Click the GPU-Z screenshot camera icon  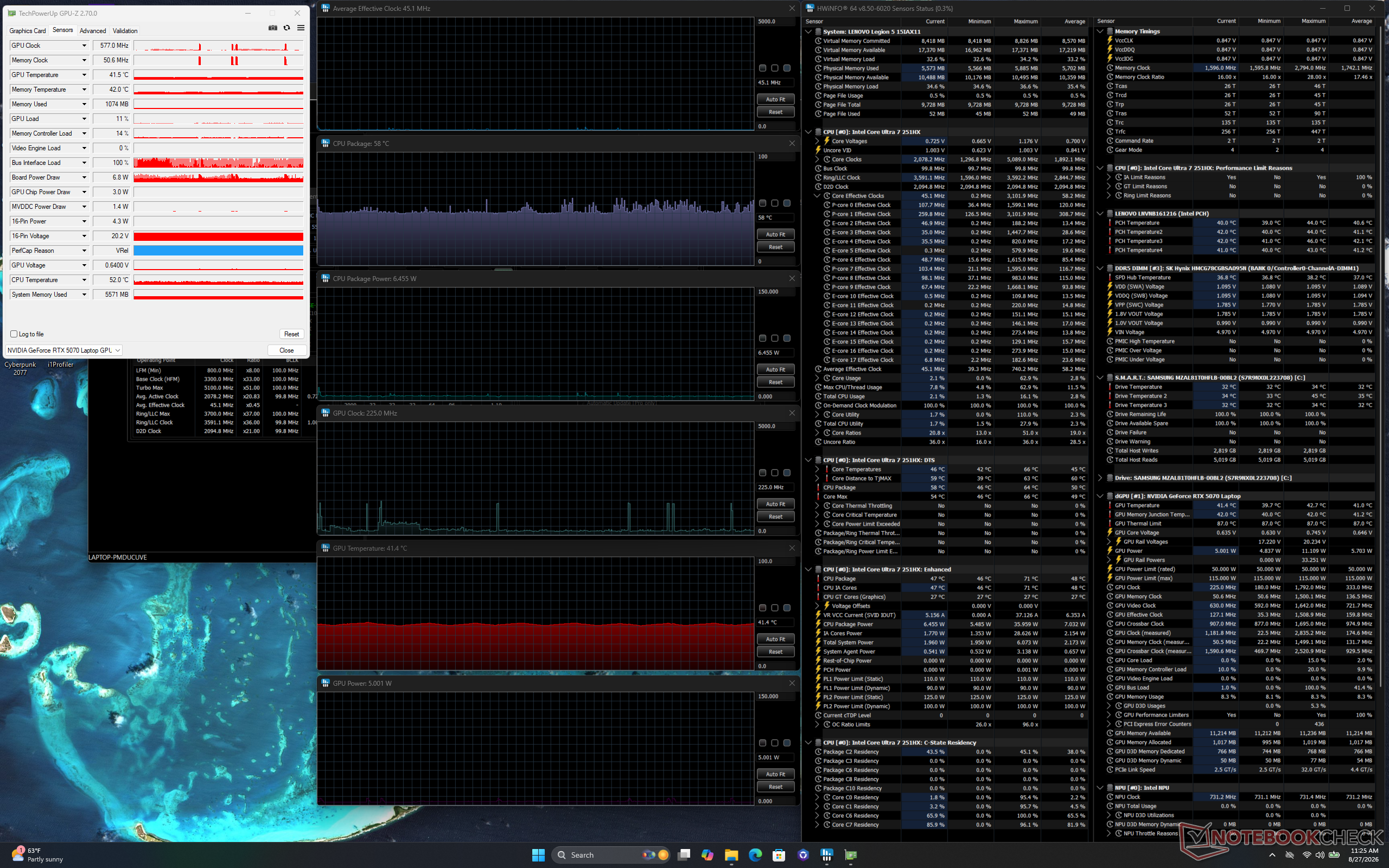[272, 28]
